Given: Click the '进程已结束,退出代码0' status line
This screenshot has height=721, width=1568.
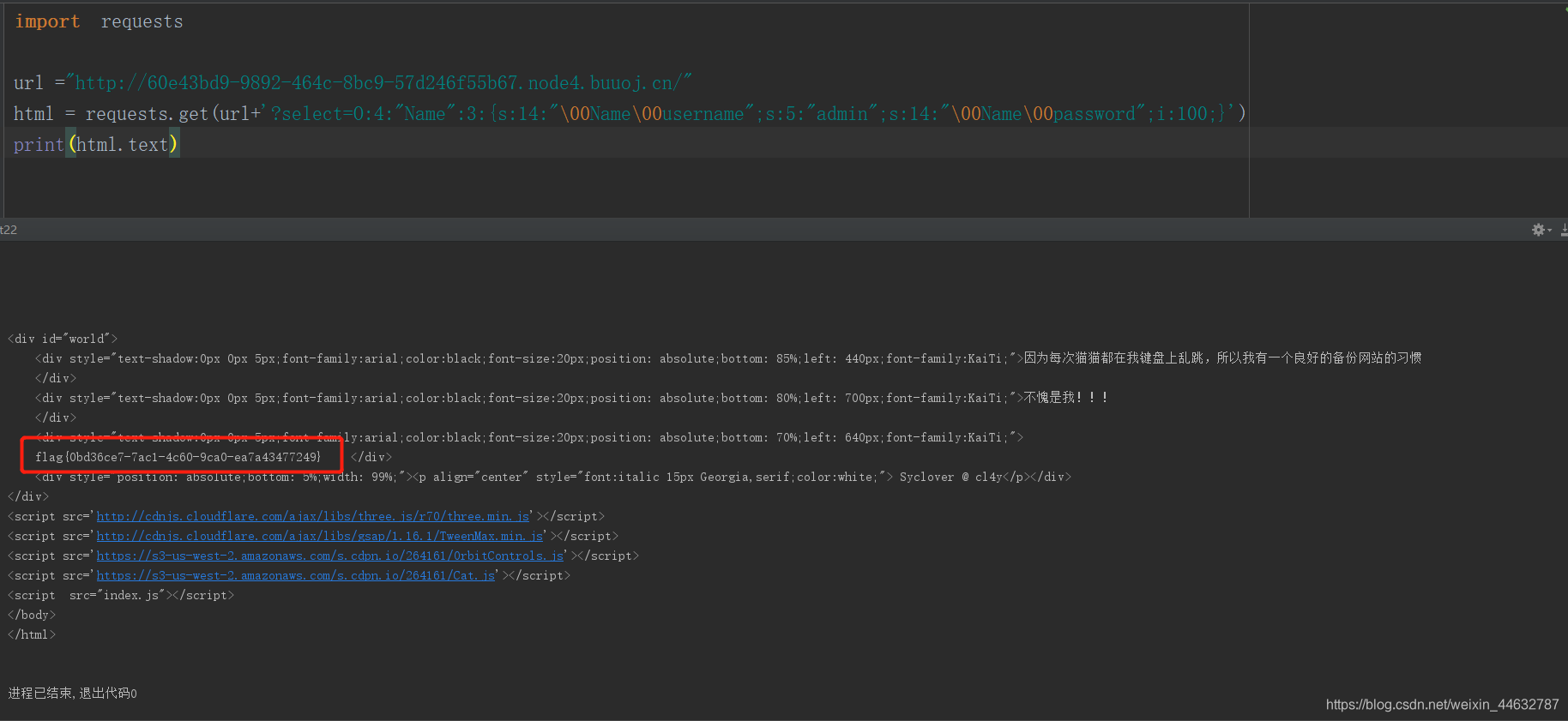Looking at the screenshot, I should 73,693.
